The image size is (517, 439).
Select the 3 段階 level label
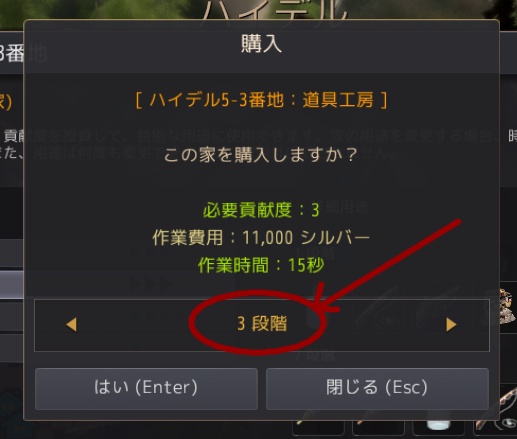click(x=262, y=324)
